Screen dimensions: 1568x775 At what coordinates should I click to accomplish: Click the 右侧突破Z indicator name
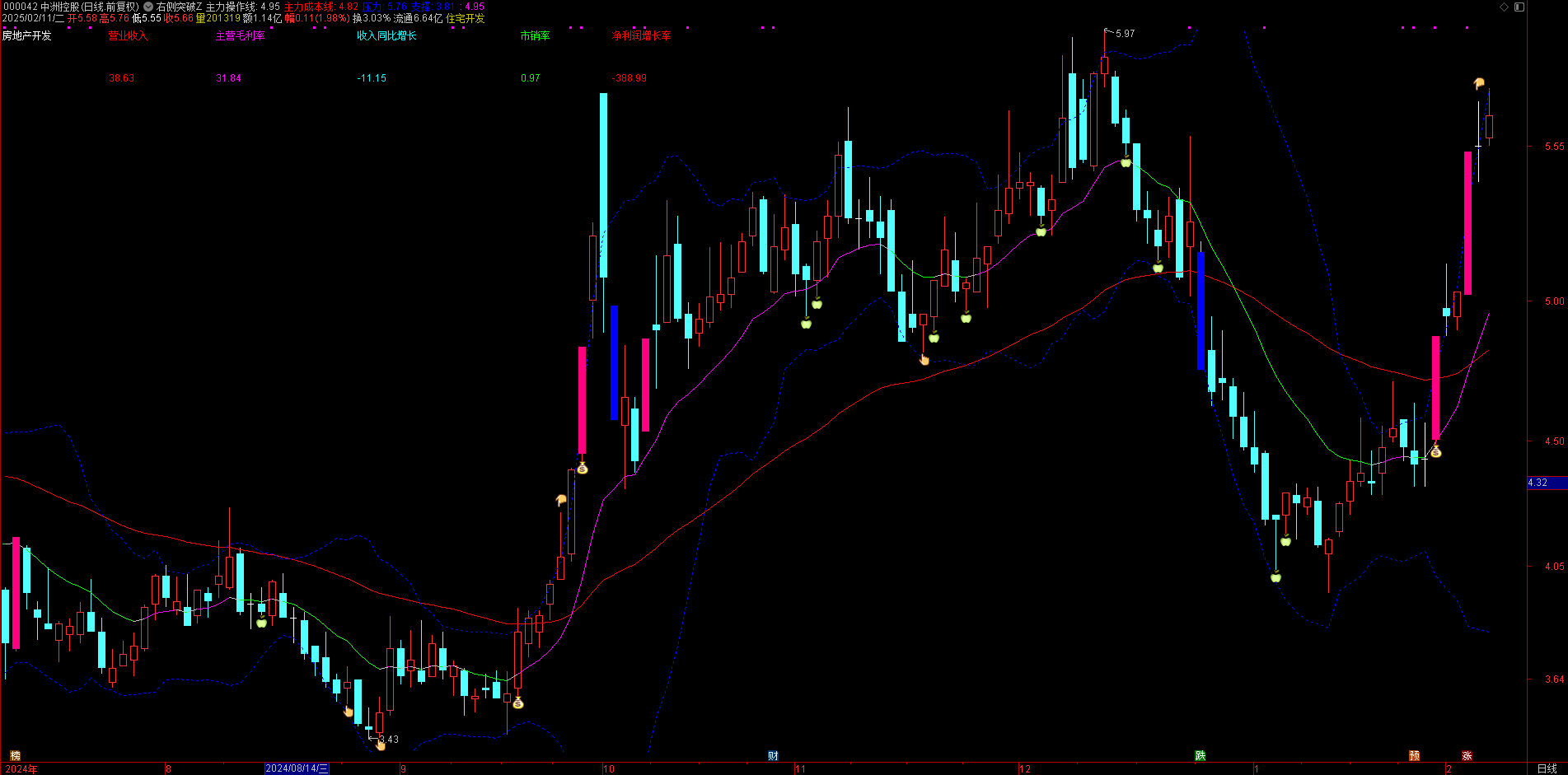pyautogui.click(x=179, y=7)
